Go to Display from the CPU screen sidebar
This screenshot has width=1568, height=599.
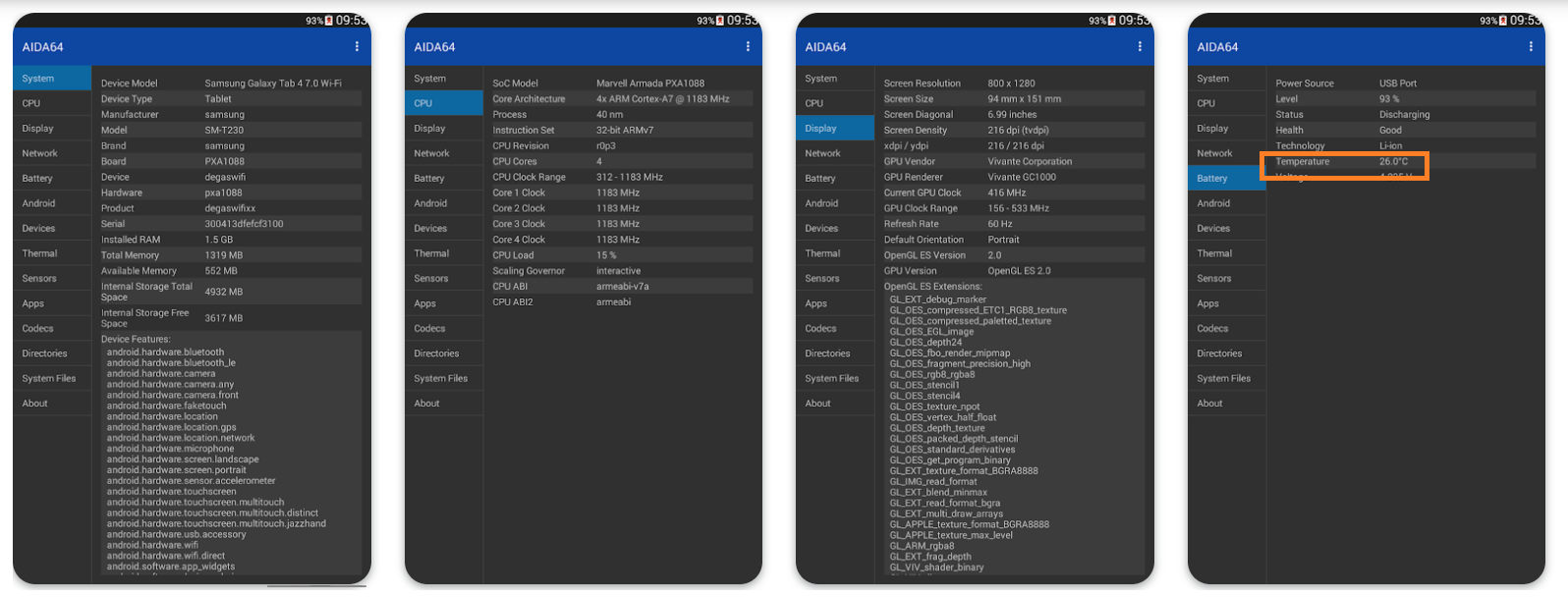tap(444, 129)
